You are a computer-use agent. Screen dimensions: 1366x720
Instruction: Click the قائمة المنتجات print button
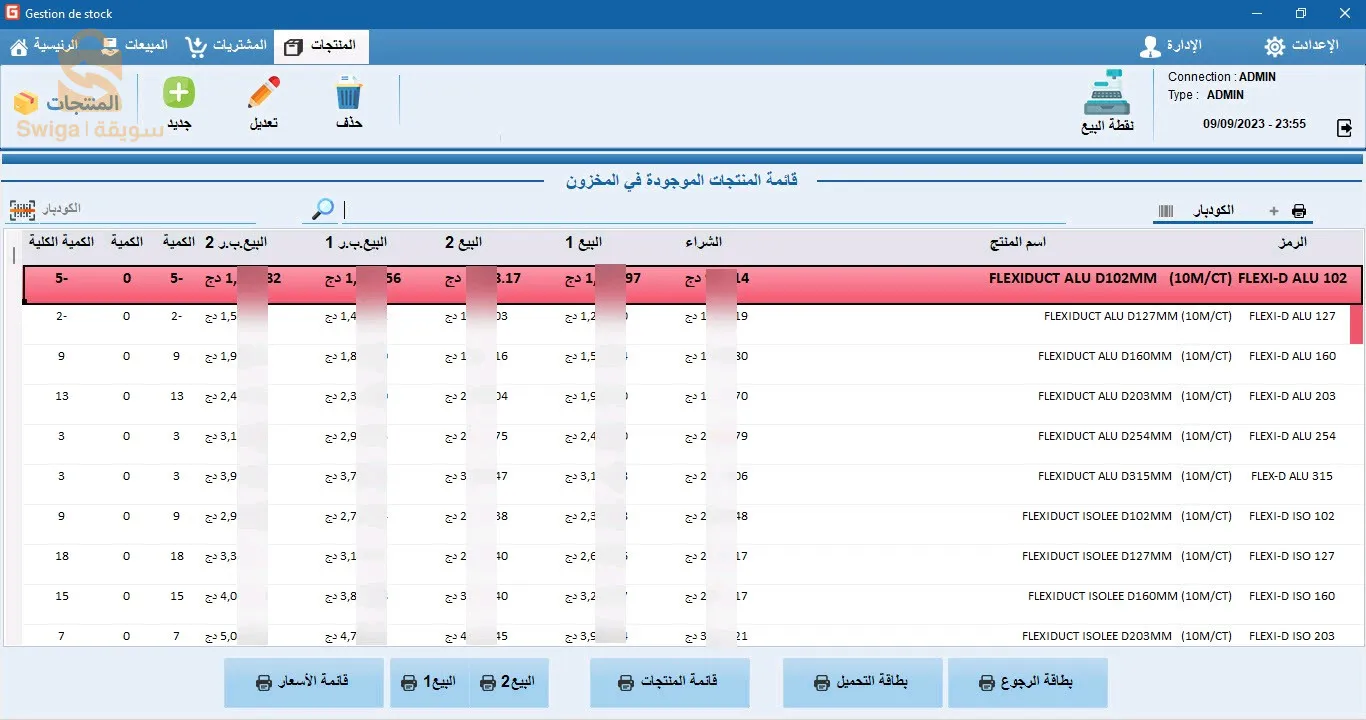pyautogui.click(x=669, y=683)
